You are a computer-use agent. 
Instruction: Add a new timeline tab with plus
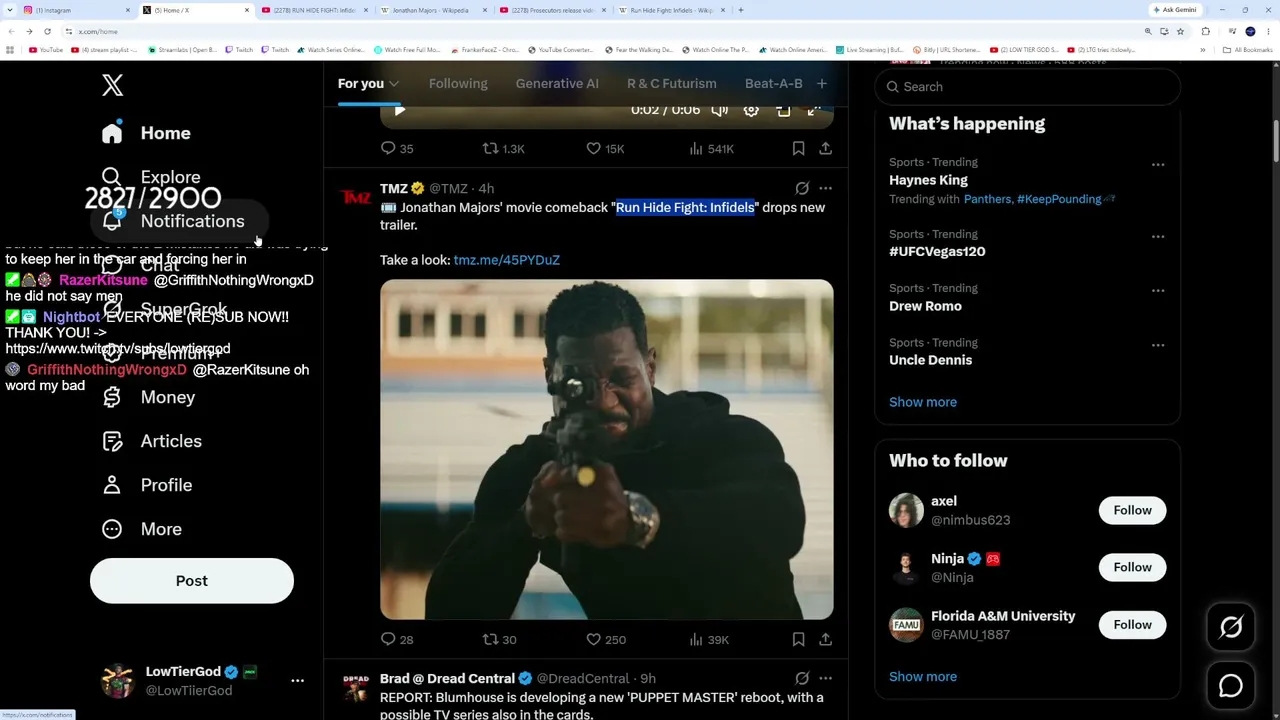click(x=821, y=84)
